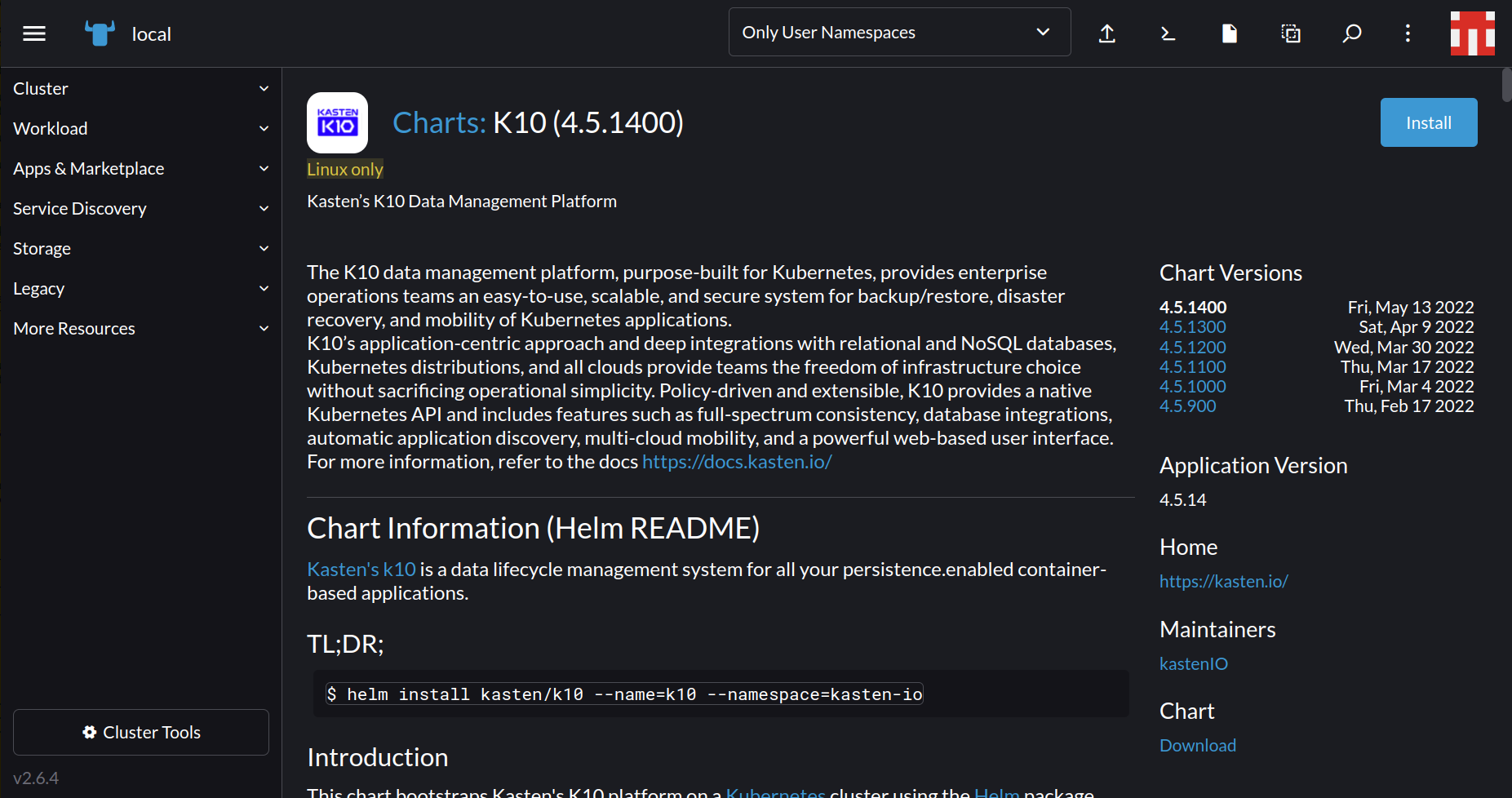Copy KubeConfig to clipboard icon
The height and width of the screenshot is (798, 1512).
[1290, 33]
